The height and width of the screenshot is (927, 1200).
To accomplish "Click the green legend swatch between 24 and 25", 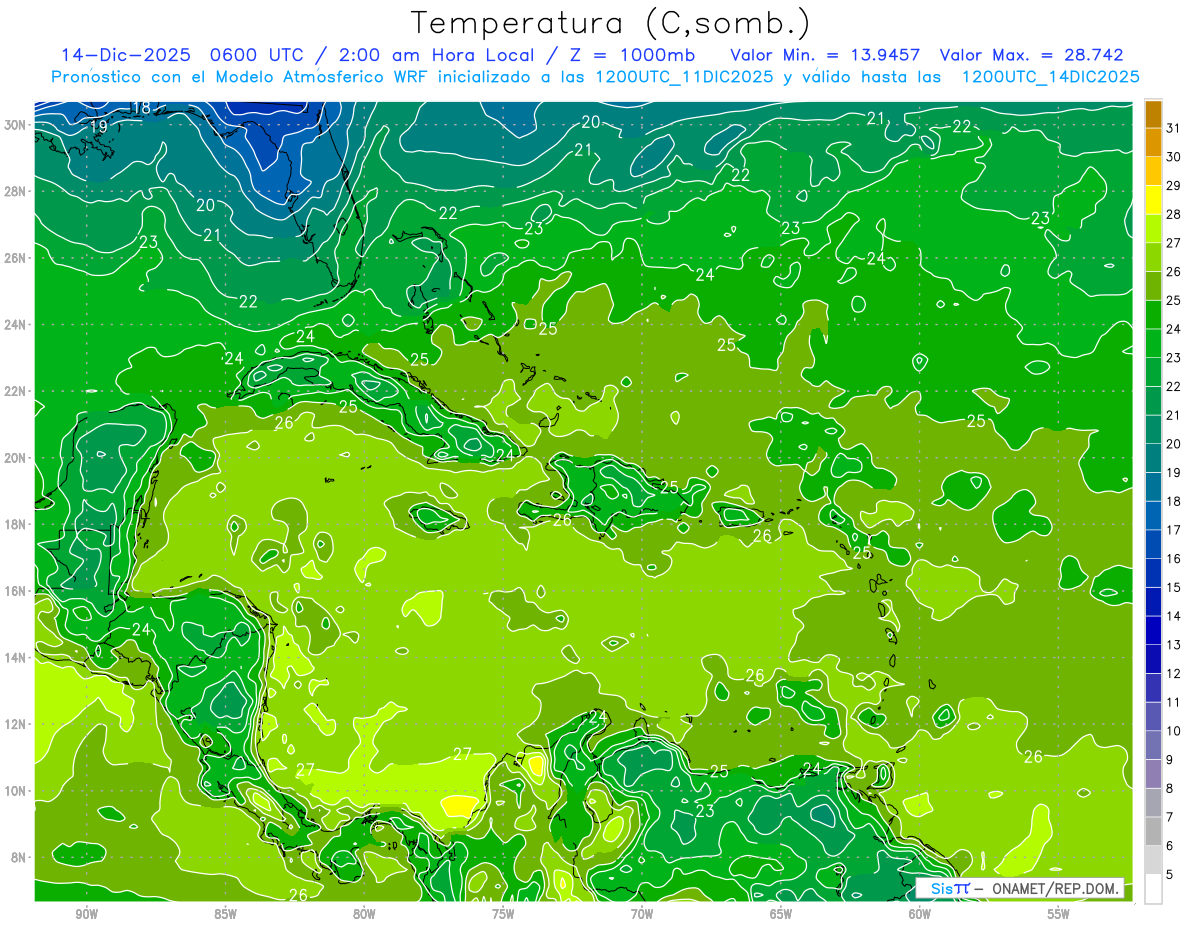I will (x=1153, y=316).
